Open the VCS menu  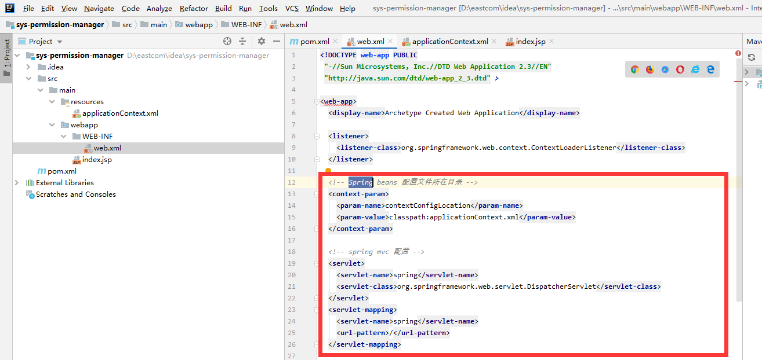(292, 8)
